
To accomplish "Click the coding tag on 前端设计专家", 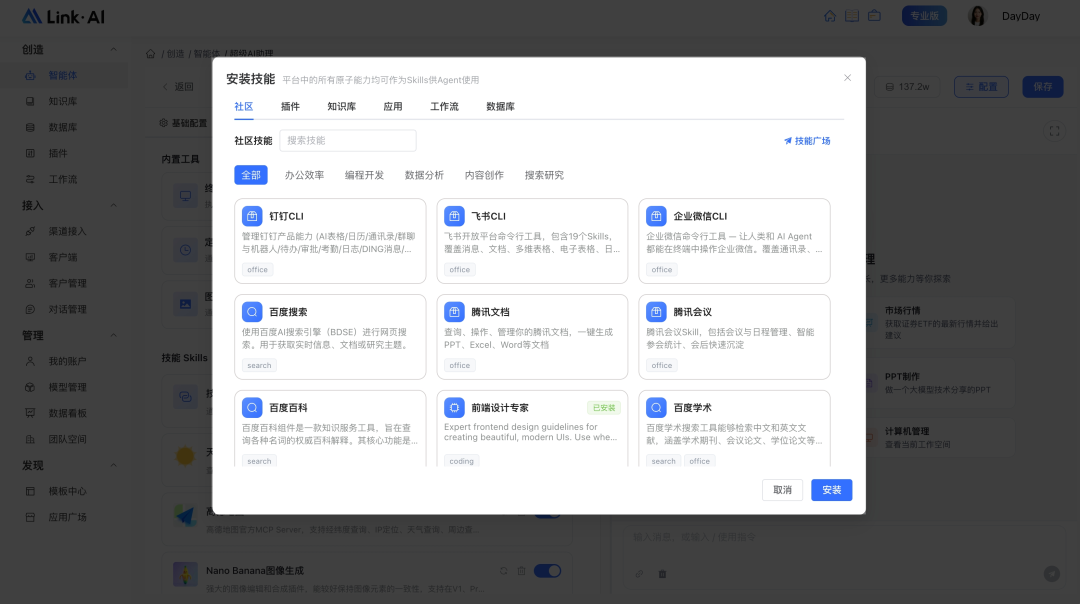I will (461, 461).
